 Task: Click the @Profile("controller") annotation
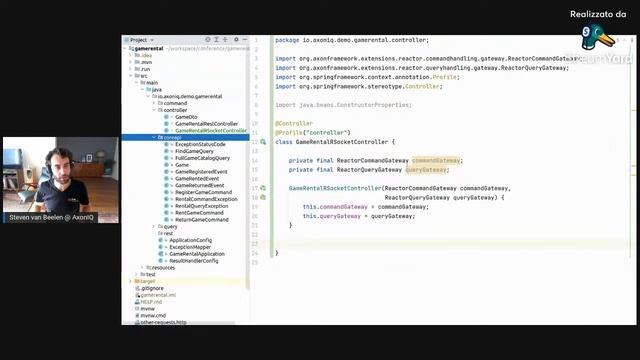[313, 133]
